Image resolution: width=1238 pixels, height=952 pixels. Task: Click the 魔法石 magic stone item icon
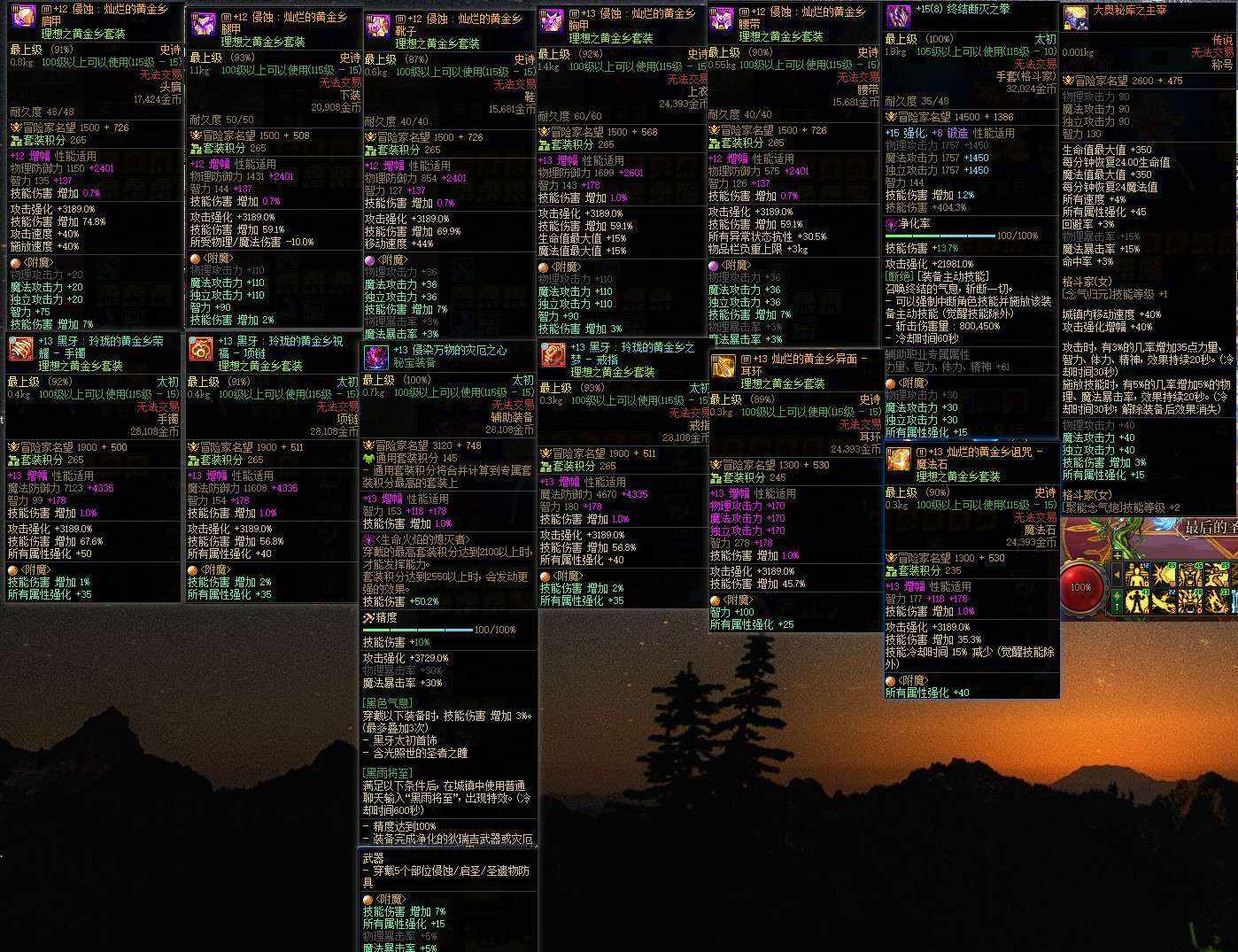900,459
